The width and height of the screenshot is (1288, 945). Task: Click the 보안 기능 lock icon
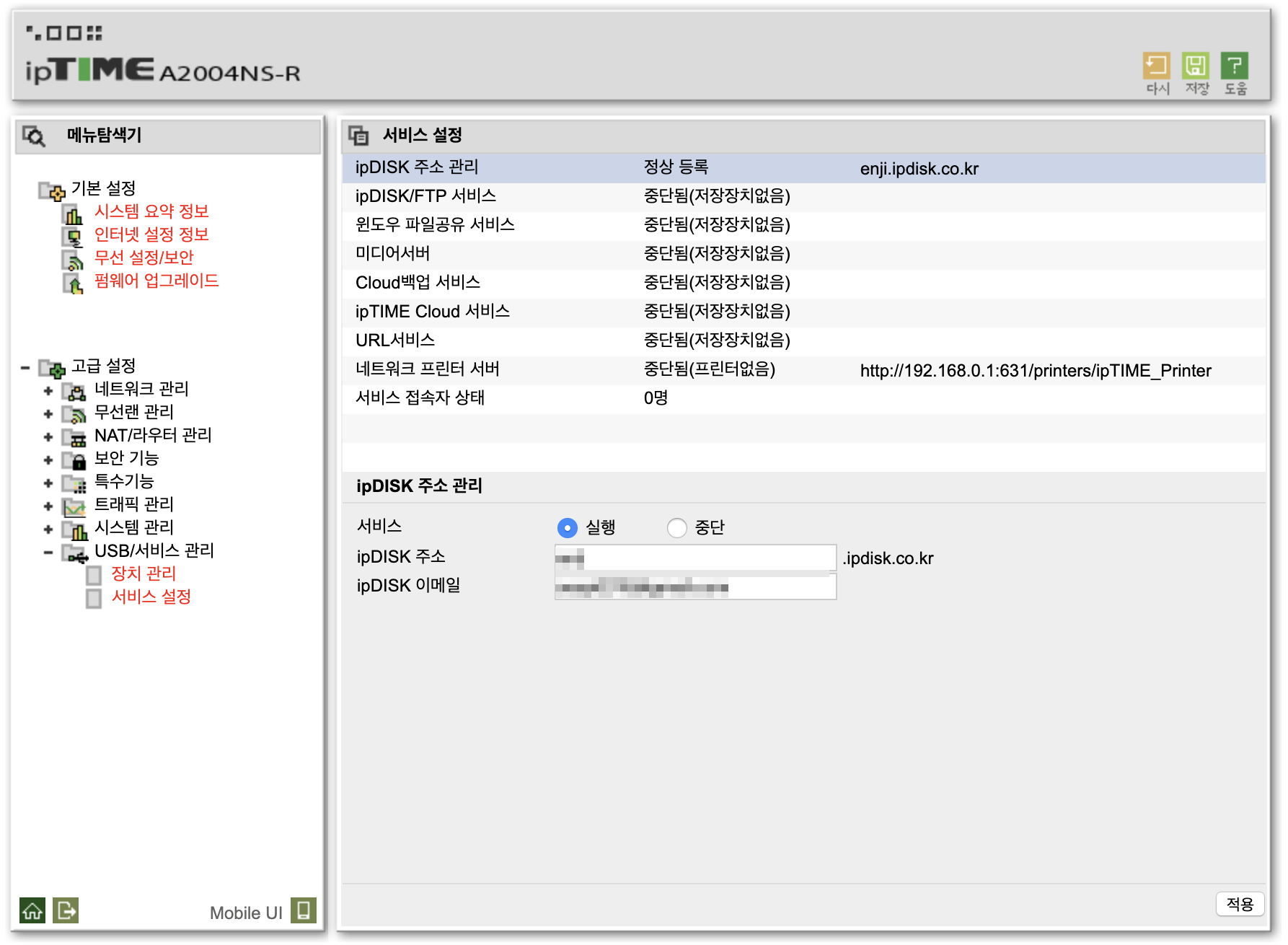[x=74, y=461]
